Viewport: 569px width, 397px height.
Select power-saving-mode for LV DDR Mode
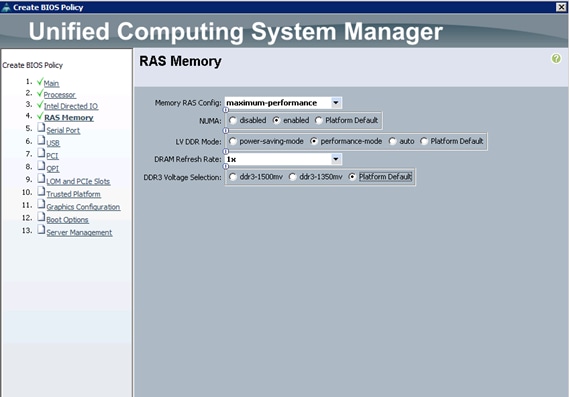(233, 141)
